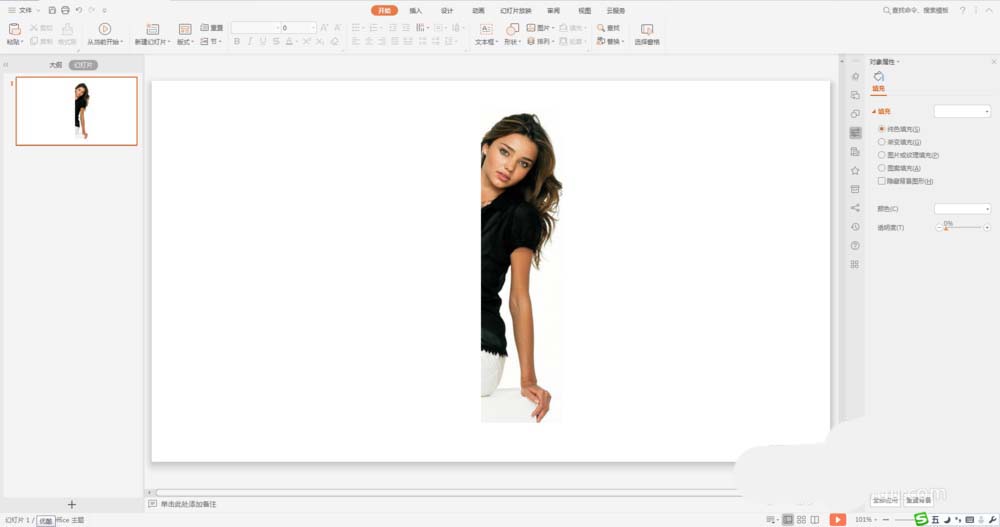Click the 形状 shapes icon
Image resolution: width=1000 pixels, height=527 pixels.
[510, 29]
